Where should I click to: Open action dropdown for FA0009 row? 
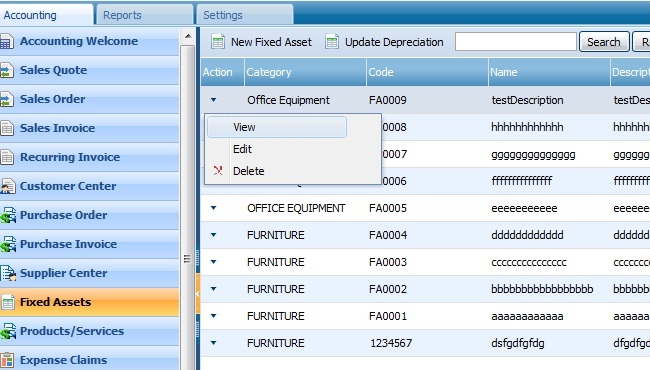(x=213, y=100)
